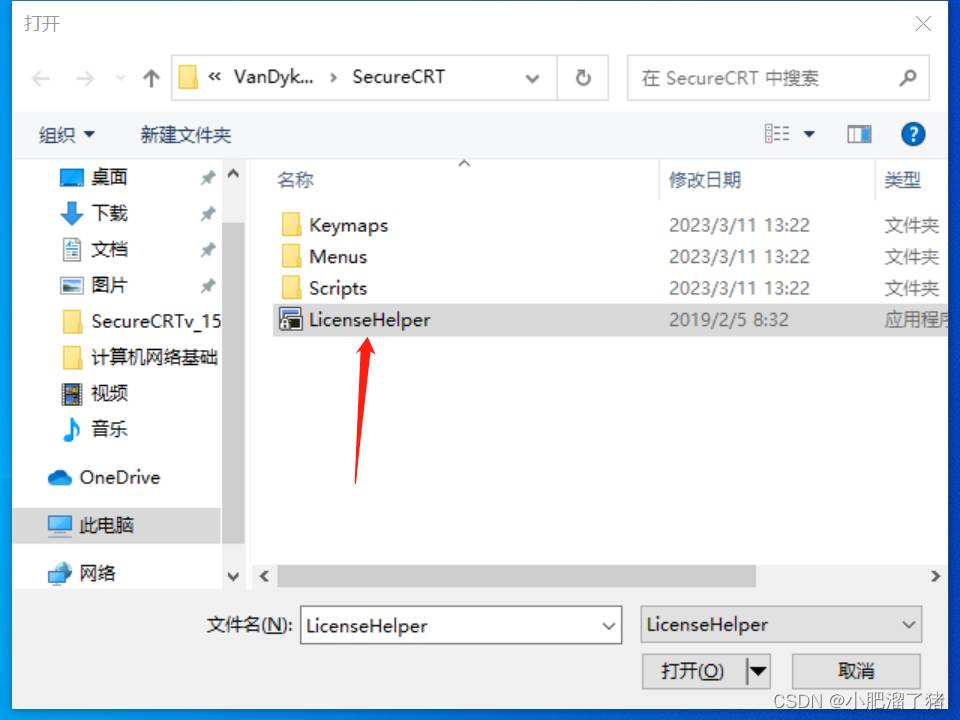
Task: Refresh the SecureCRT folder listing
Action: pyautogui.click(x=583, y=78)
